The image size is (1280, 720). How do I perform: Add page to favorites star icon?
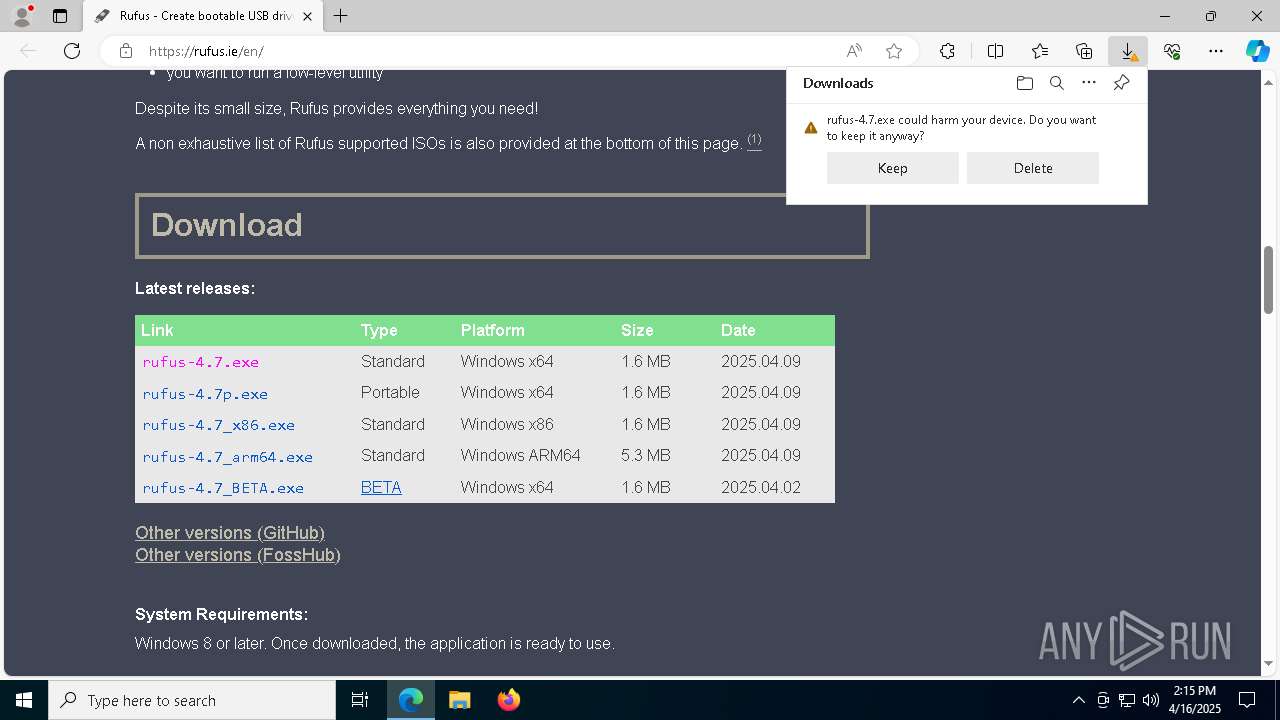tap(894, 51)
